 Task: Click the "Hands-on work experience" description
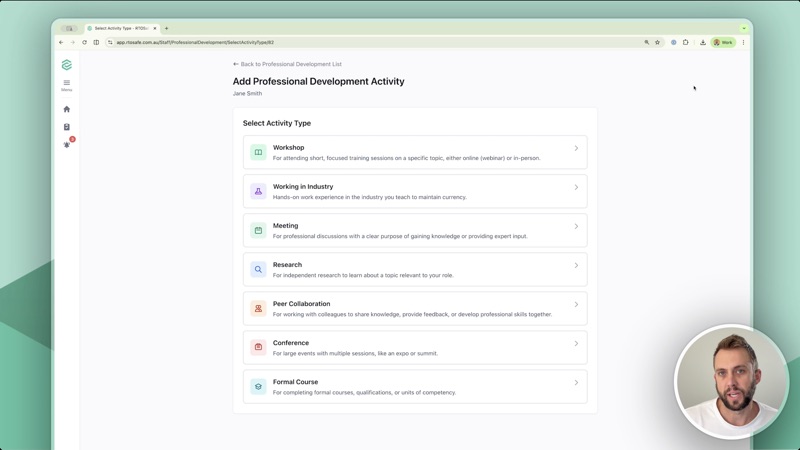click(369, 197)
